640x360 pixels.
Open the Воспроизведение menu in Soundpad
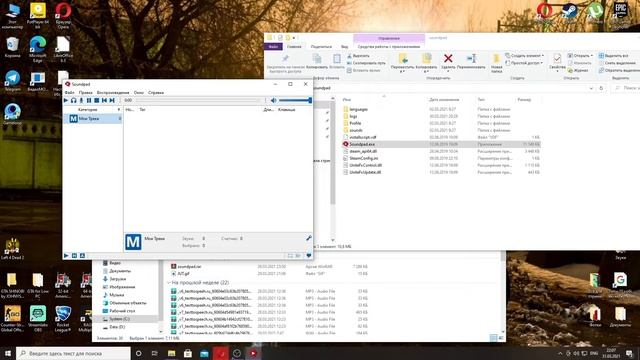pos(113,93)
